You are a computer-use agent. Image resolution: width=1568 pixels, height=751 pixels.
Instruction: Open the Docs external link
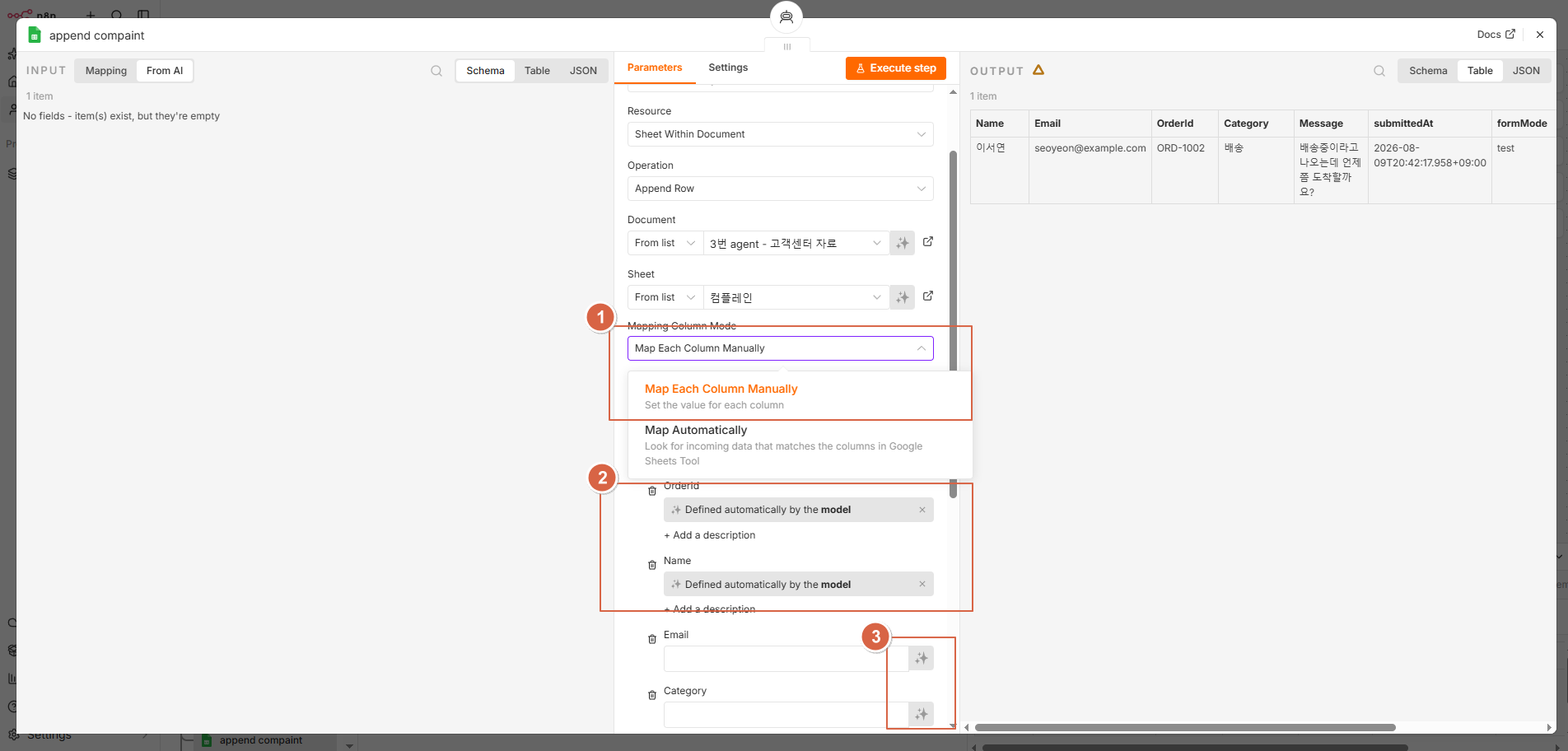1496,35
